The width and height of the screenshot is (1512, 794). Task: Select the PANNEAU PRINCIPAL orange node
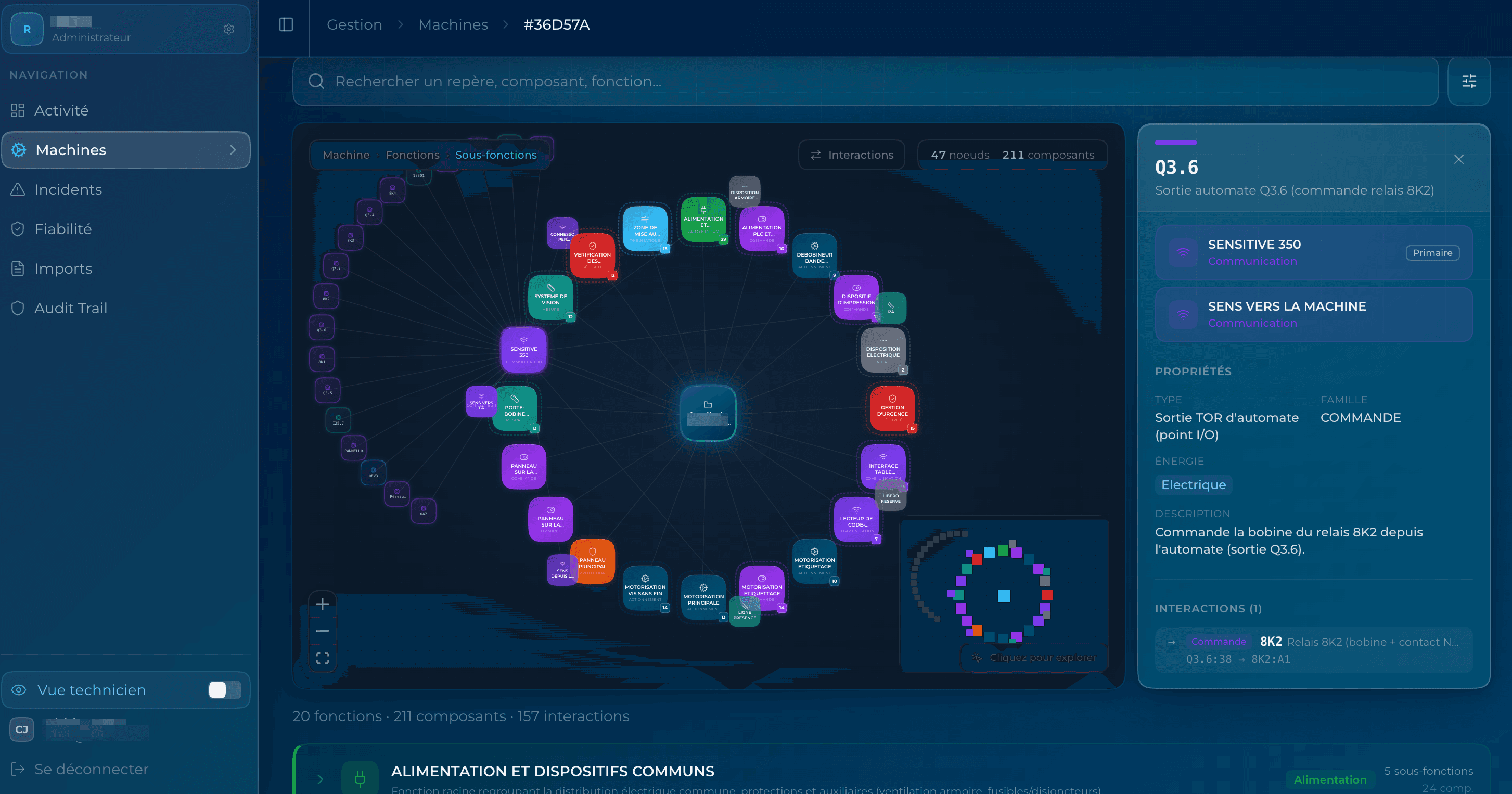594,561
